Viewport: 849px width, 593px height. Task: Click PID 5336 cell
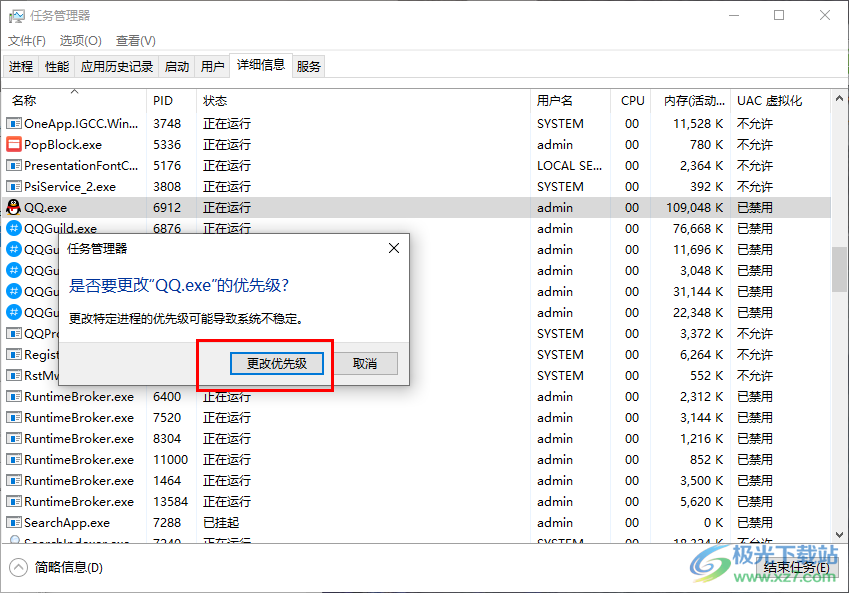click(167, 145)
